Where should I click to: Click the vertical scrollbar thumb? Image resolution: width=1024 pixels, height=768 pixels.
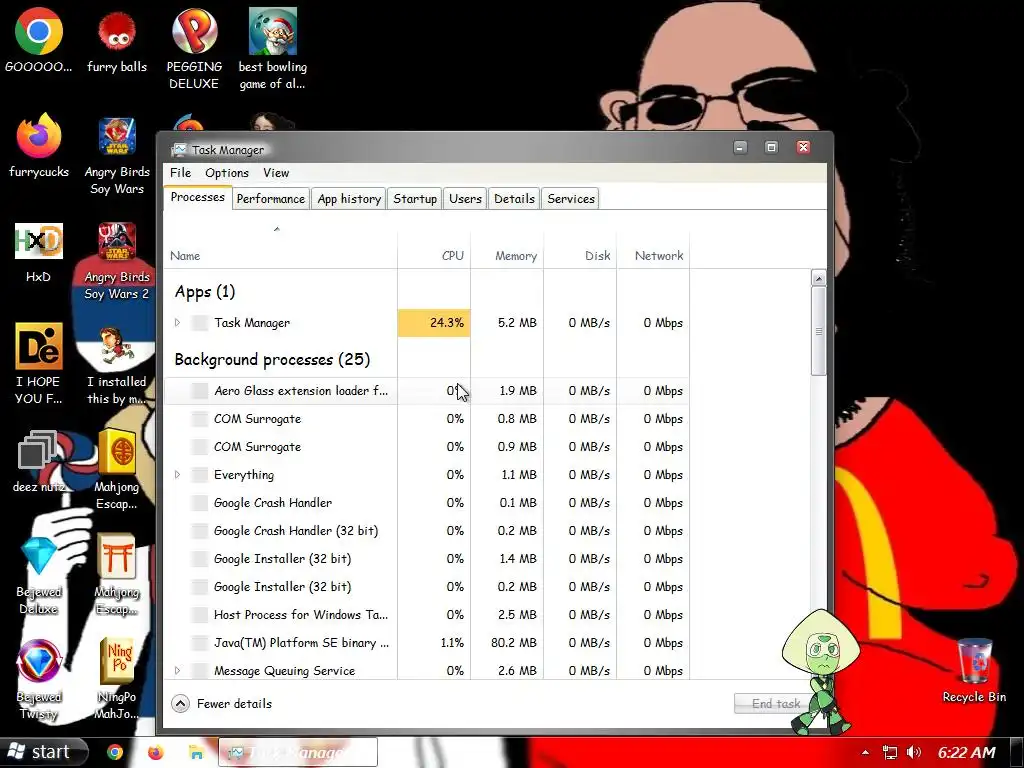818,331
